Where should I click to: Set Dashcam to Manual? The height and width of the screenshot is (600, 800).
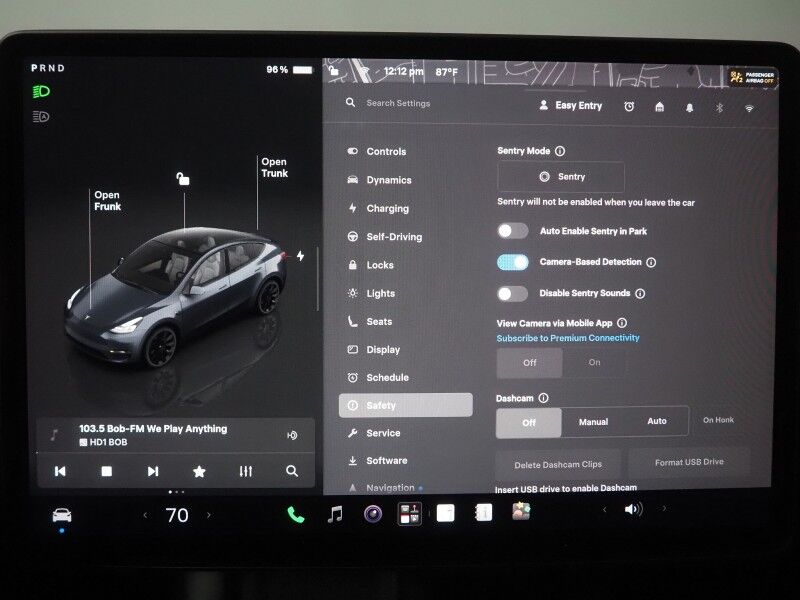pos(593,422)
